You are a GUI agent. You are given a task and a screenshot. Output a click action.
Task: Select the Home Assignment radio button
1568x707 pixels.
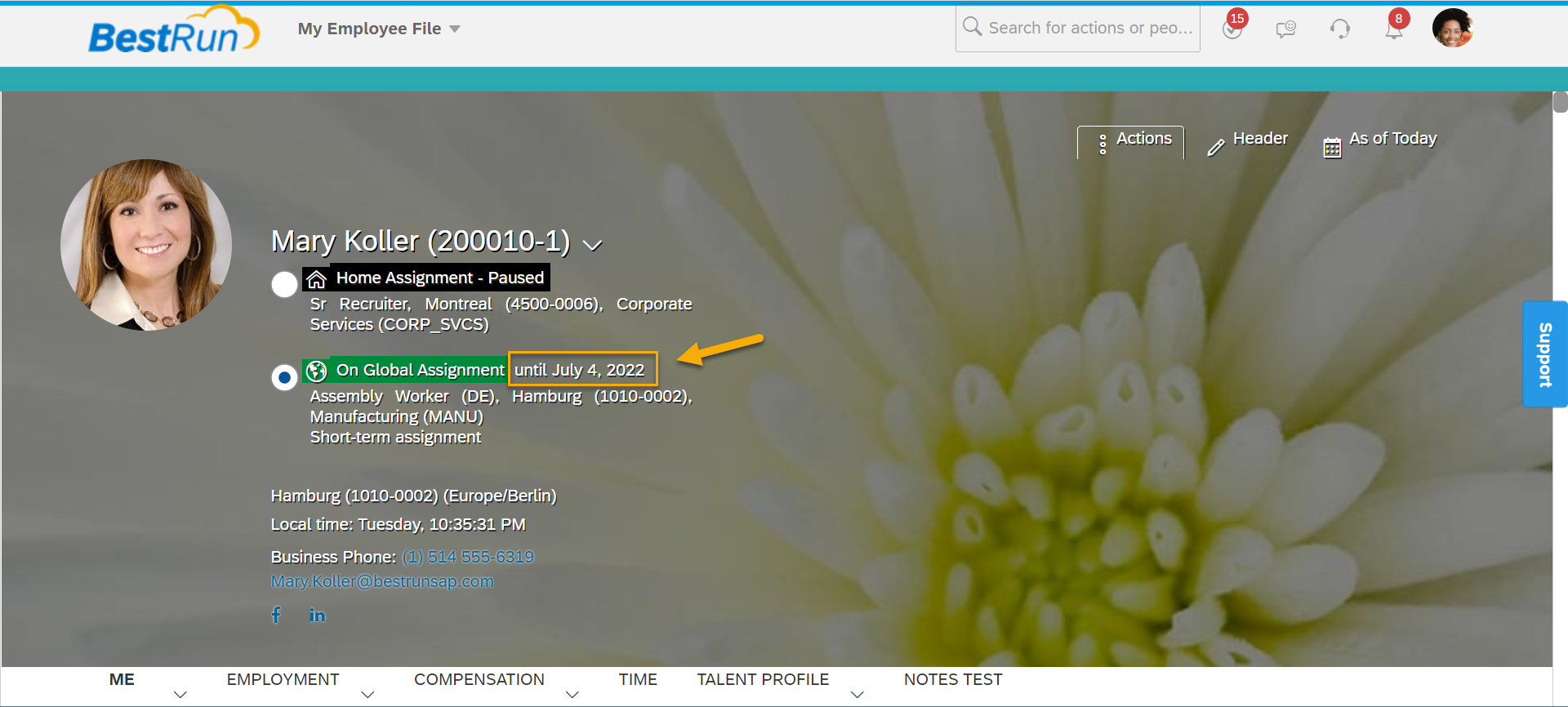(284, 285)
